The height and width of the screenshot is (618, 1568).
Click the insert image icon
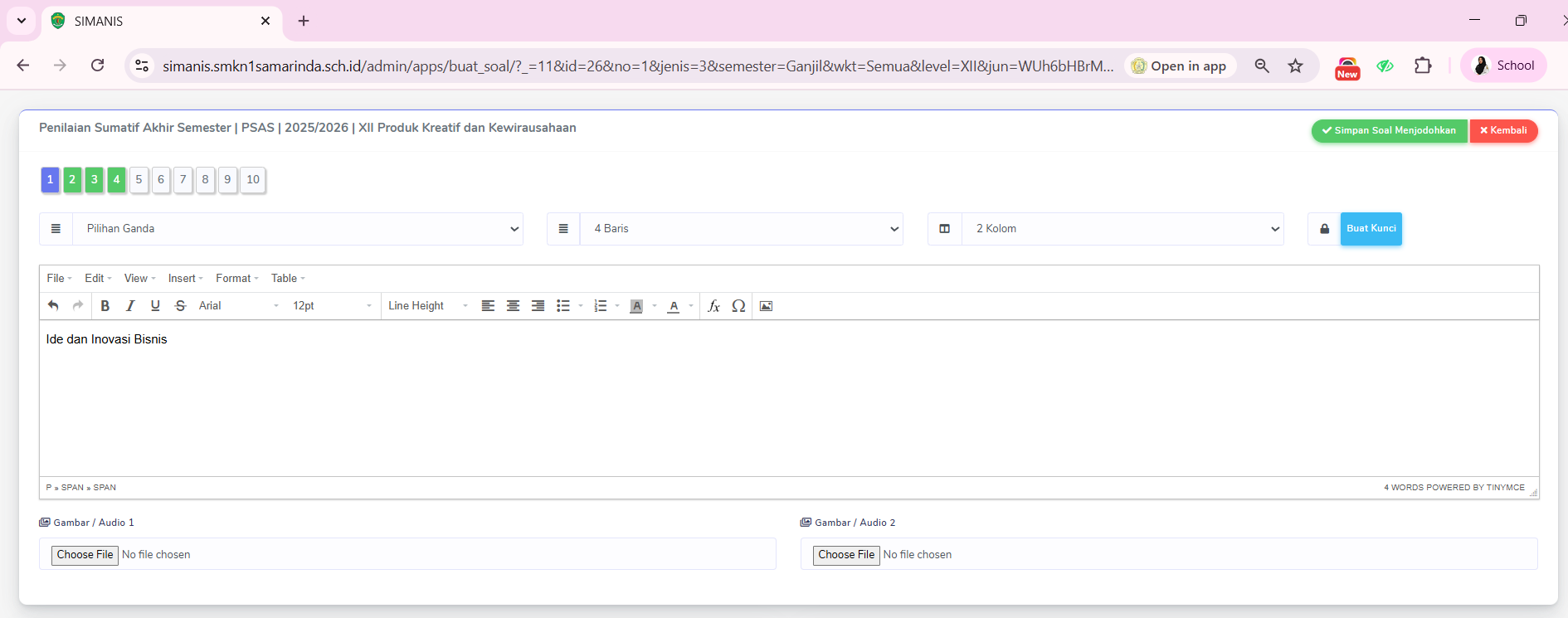(x=766, y=306)
